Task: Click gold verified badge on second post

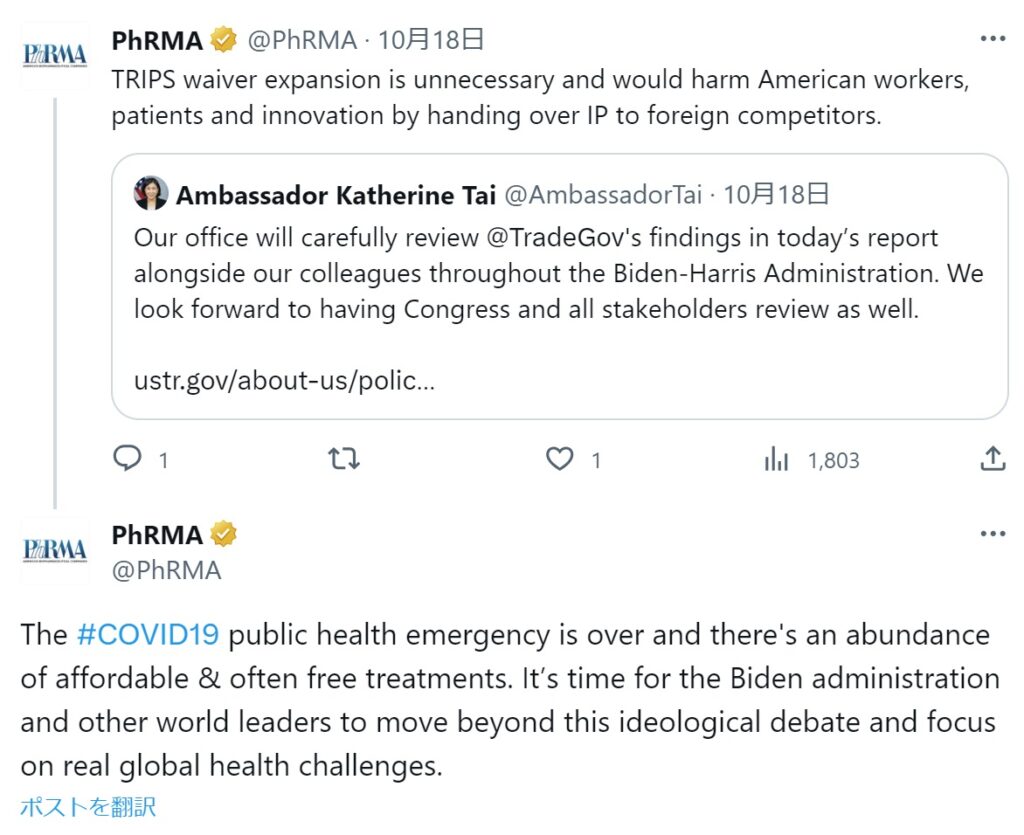Action: [x=224, y=535]
